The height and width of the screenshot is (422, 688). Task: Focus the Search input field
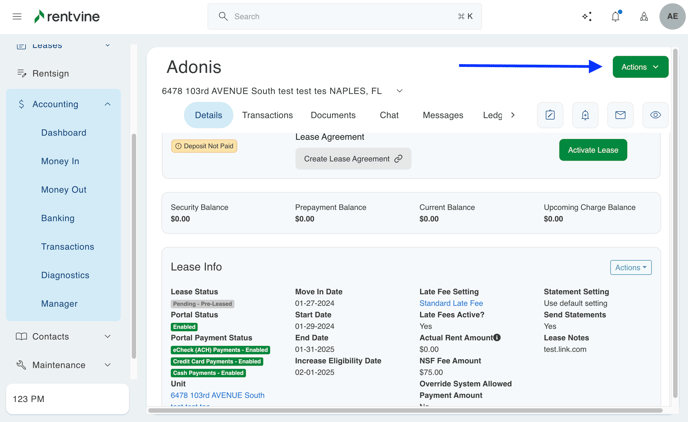point(344,16)
